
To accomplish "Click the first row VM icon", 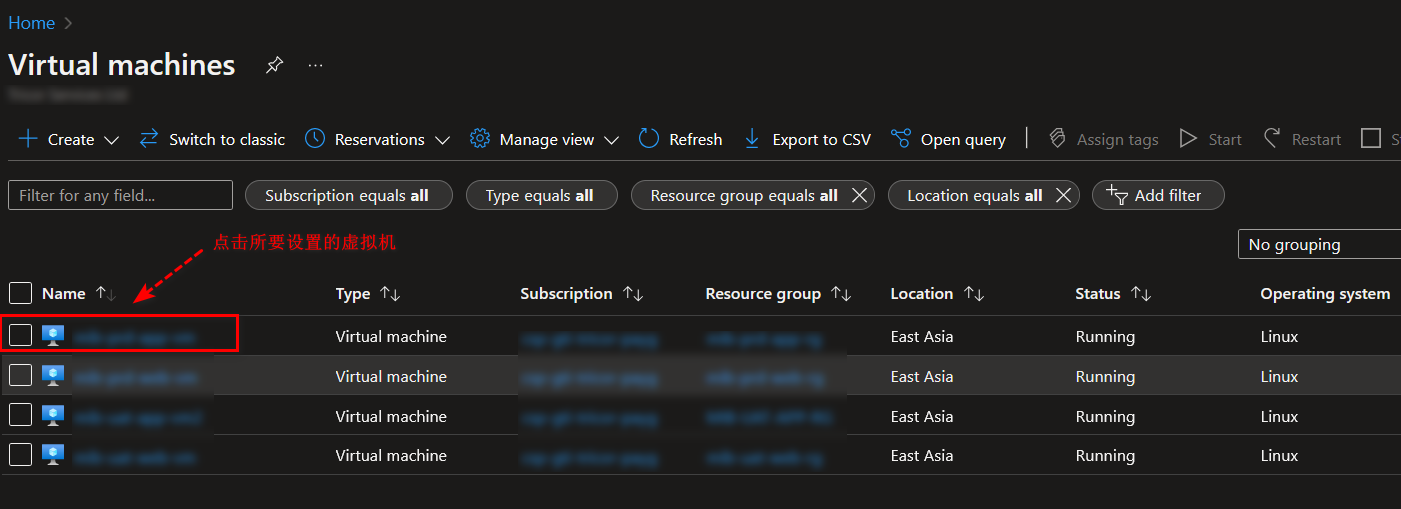I will pyautogui.click(x=54, y=336).
